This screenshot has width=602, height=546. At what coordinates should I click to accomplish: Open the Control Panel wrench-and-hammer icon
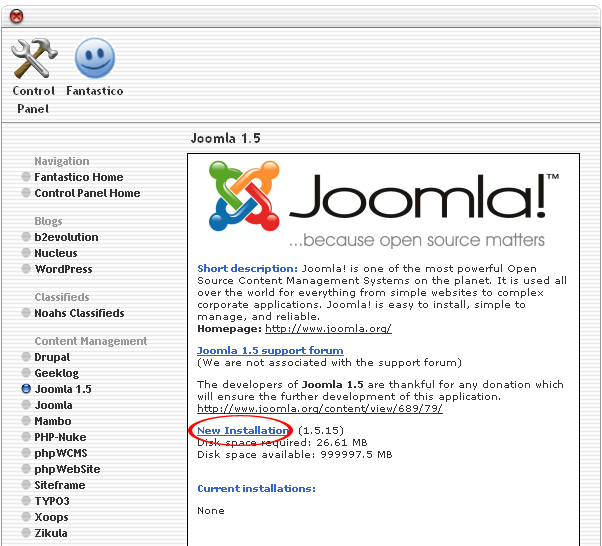coord(34,58)
